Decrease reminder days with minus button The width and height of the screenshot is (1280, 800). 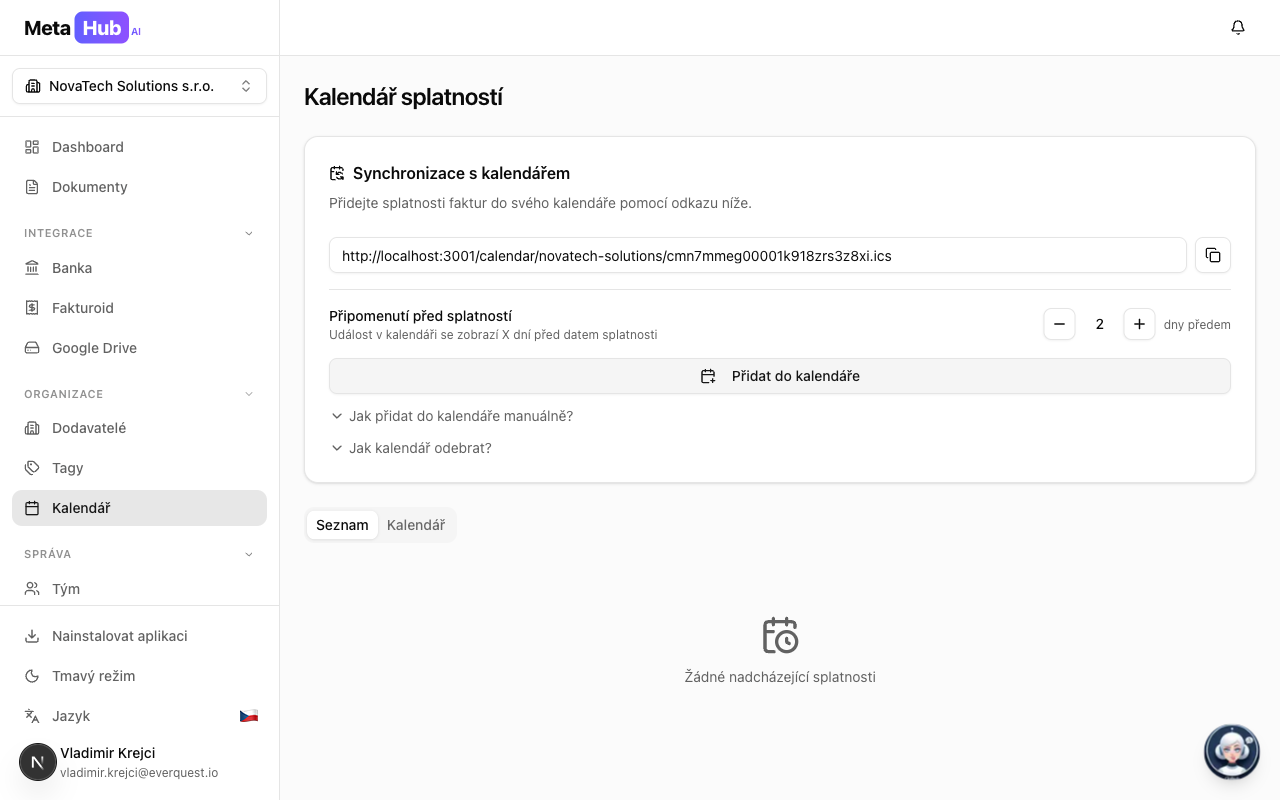(x=1059, y=324)
